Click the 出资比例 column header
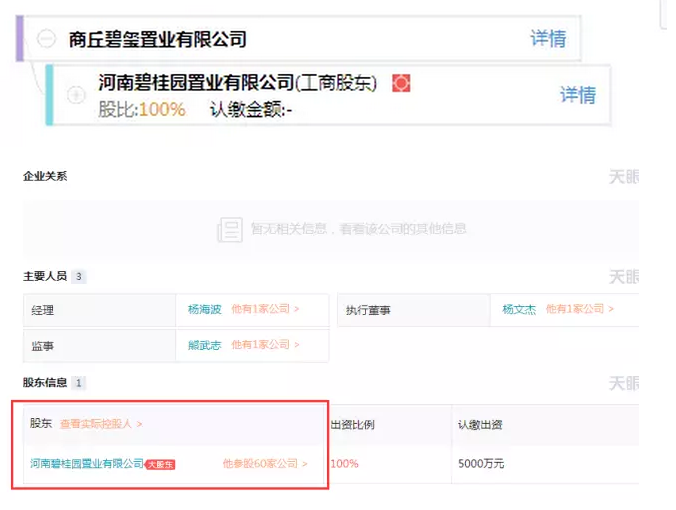676x510 pixels. [352, 425]
